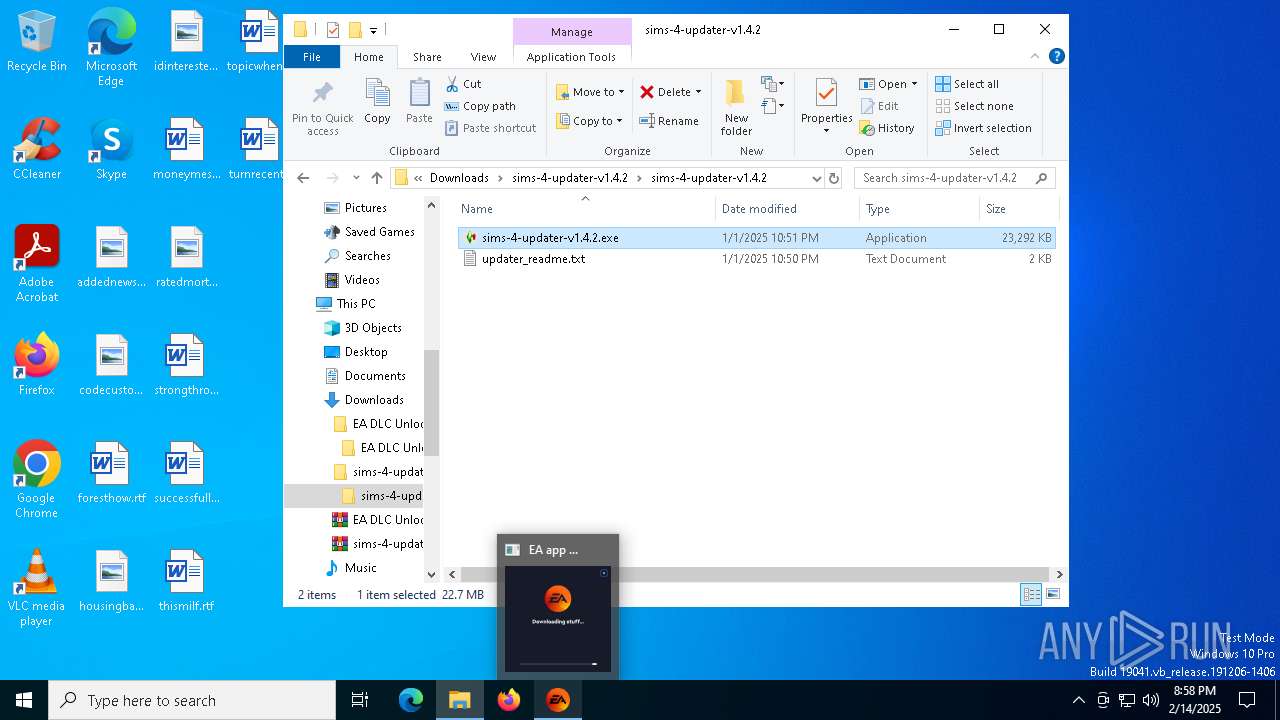1280x720 pixels.
Task: Sort by Date modified column
Action: (787, 209)
